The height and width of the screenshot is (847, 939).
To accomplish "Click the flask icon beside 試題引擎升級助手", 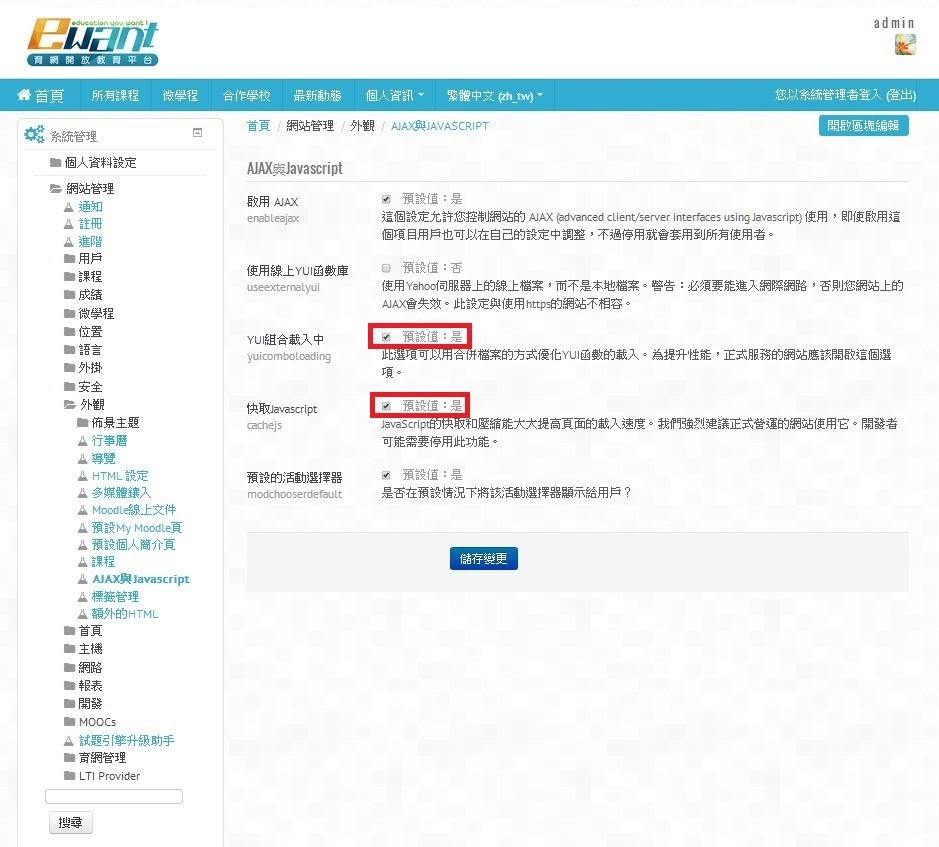I will (69, 741).
